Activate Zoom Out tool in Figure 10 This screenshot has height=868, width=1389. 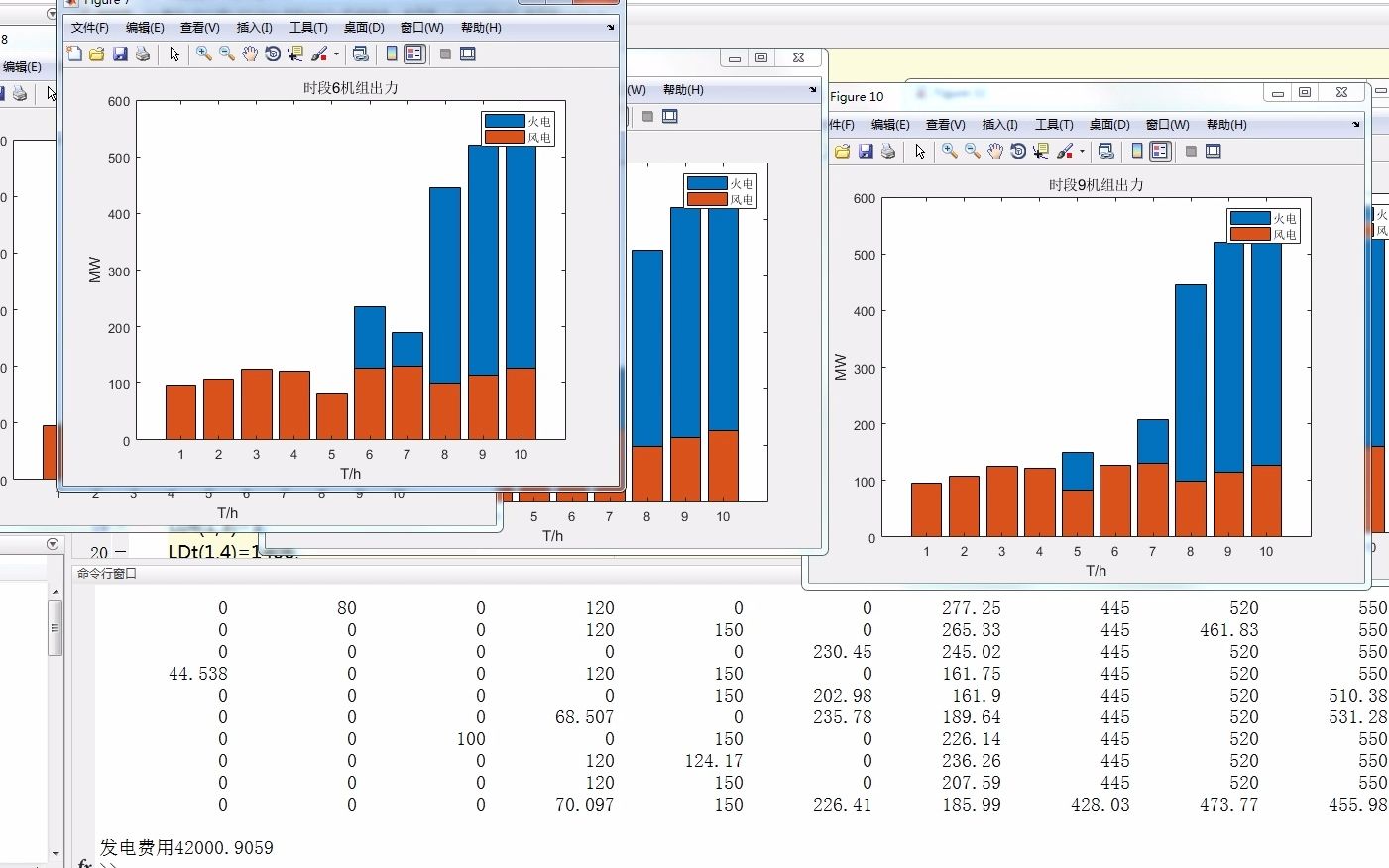click(x=973, y=151)
